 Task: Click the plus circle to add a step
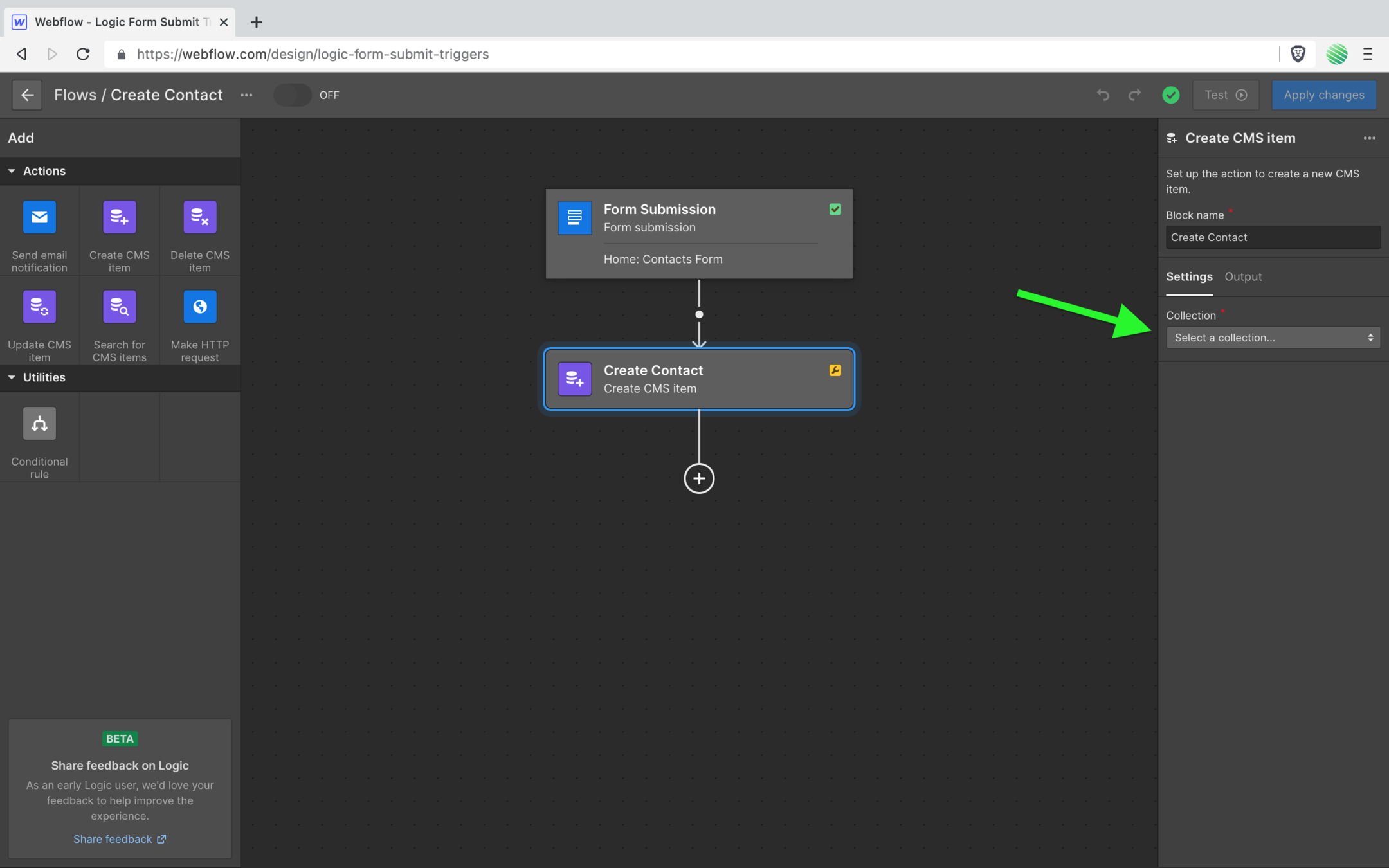coord(699,478)
